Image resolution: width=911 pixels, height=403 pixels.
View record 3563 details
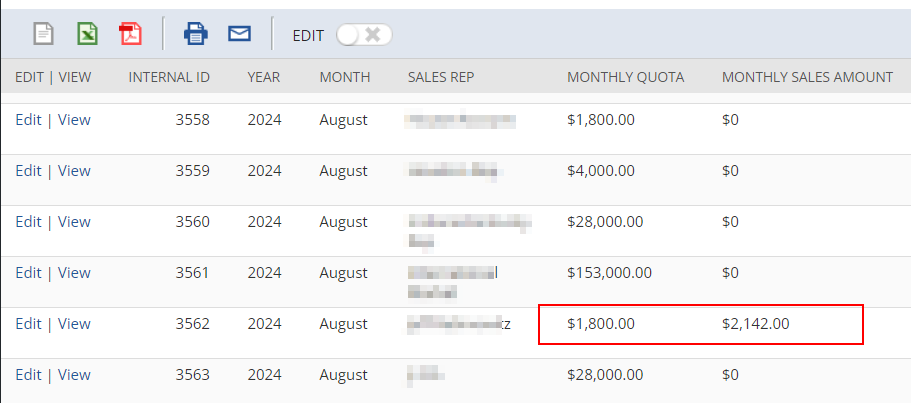pos(74,375)
